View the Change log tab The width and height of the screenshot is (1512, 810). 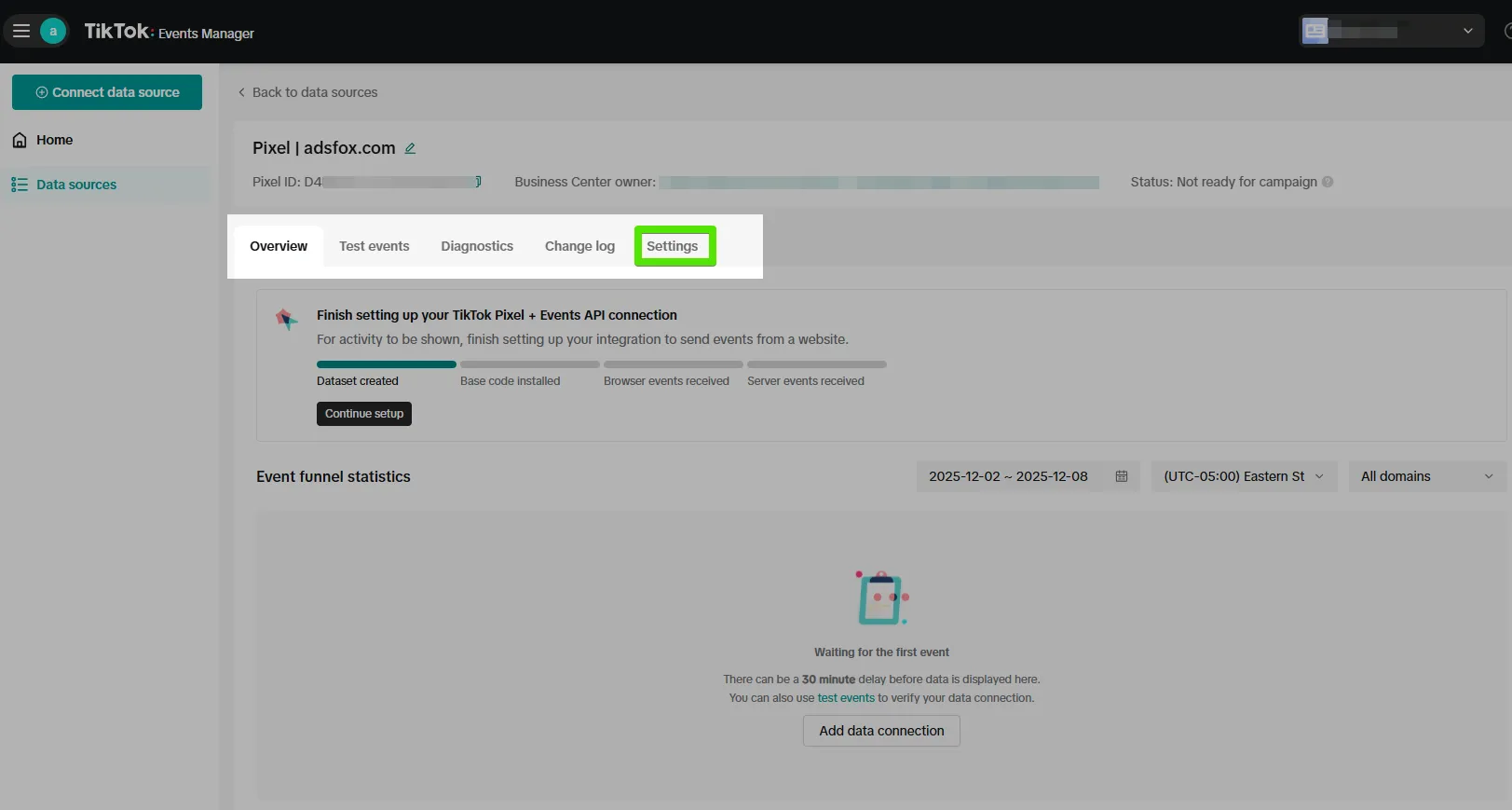[x=579, y=246]
